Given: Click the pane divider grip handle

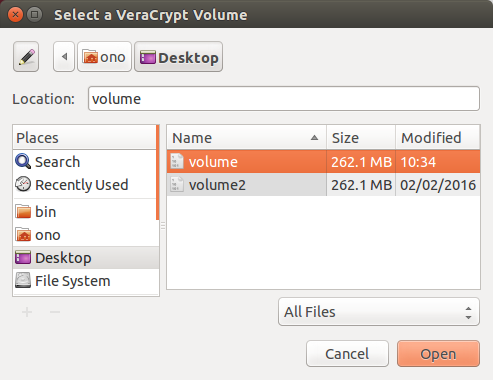Looking at the screenshot, I should [163, 226].
